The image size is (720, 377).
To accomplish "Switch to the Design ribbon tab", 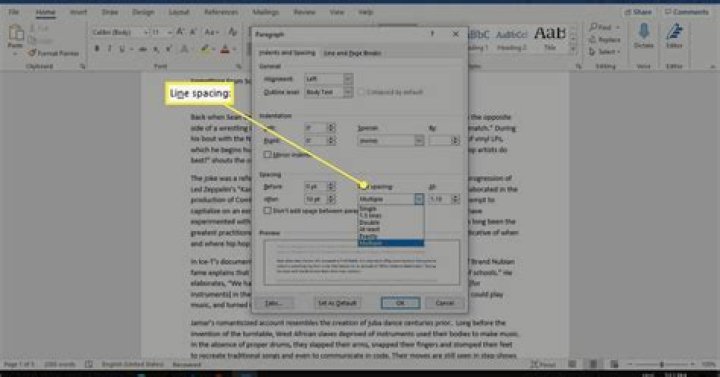I will click(143, 12).
